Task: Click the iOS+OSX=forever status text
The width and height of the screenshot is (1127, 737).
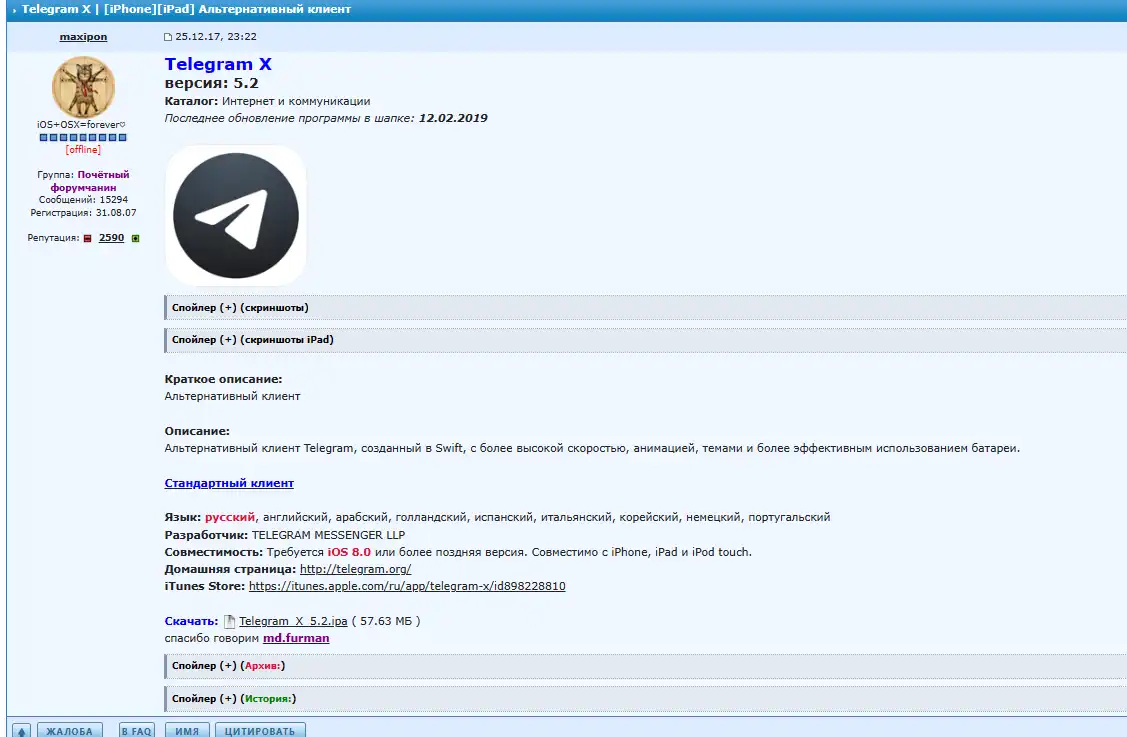Action: click(x=81, y=124)
